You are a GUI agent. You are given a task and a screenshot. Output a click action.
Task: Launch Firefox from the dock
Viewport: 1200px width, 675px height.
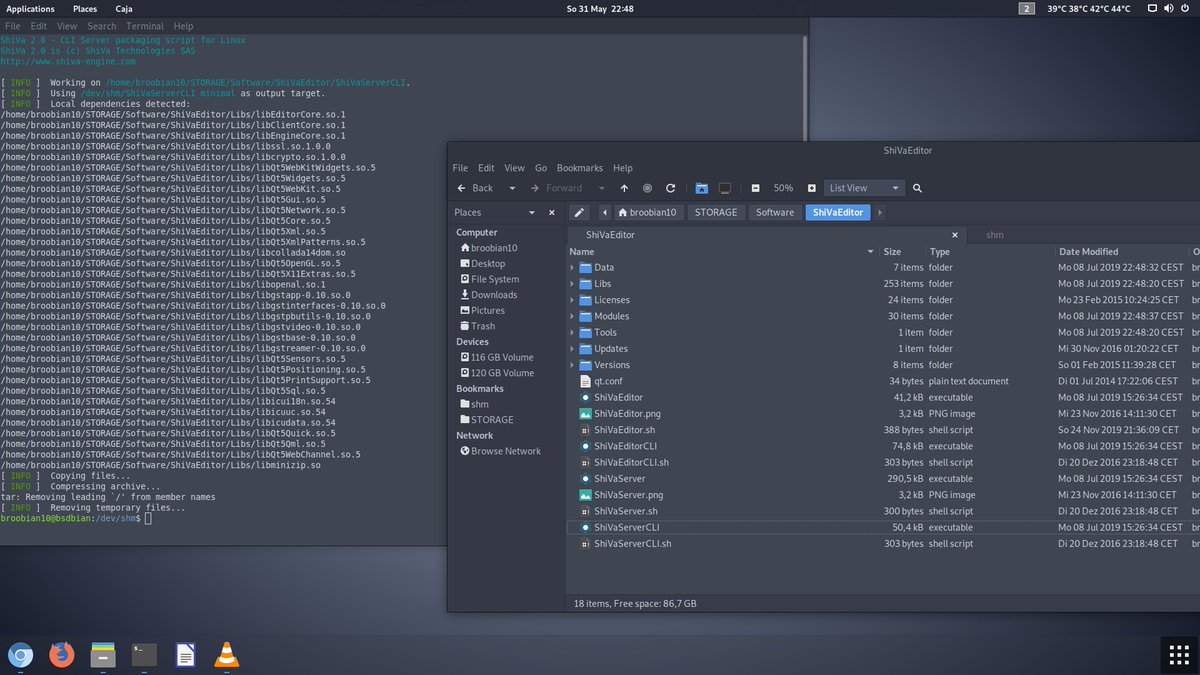pos(62,655)
